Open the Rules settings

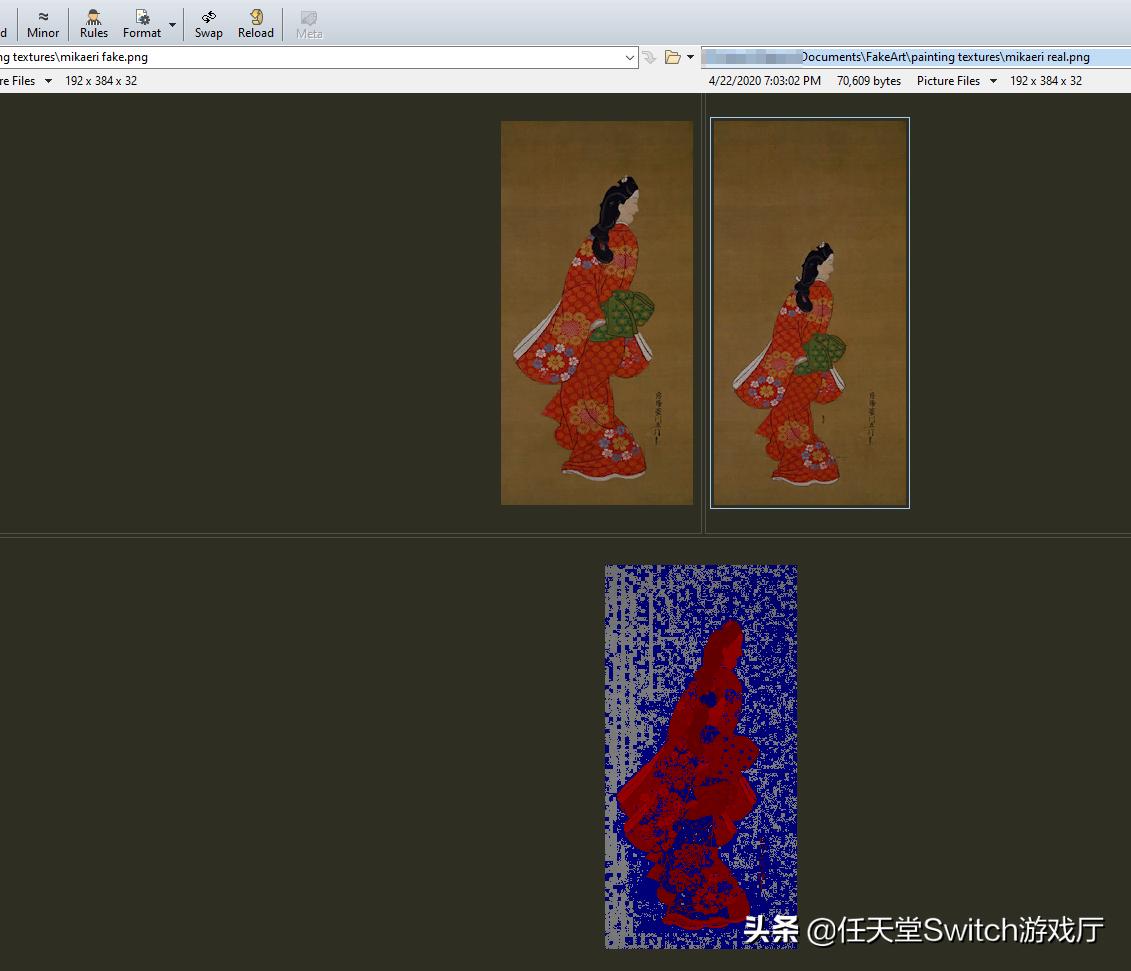pos(94,24)
